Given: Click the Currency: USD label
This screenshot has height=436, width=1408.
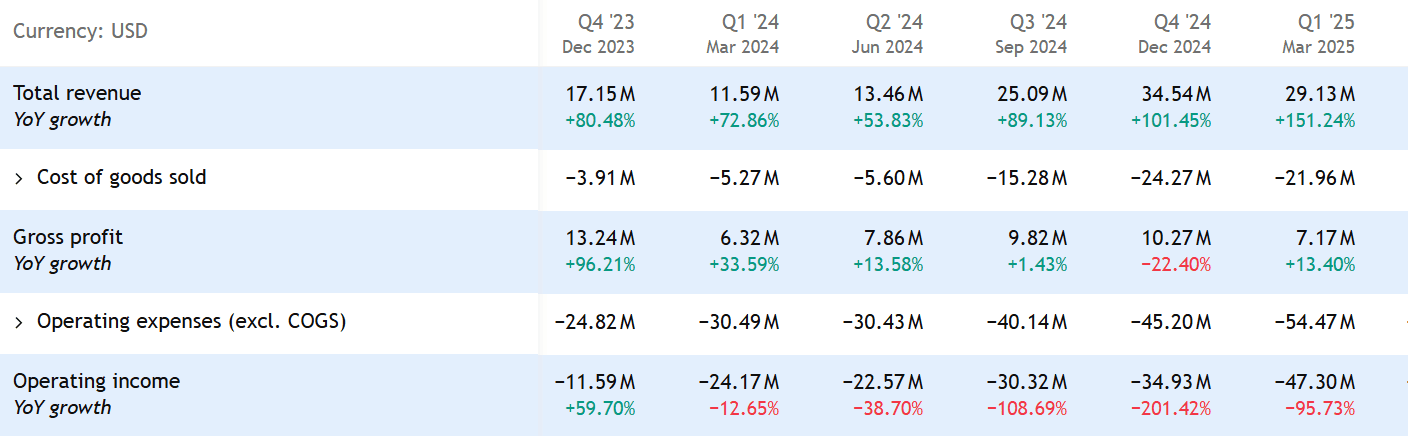Looking at the screenshot, I should point(80,31).
